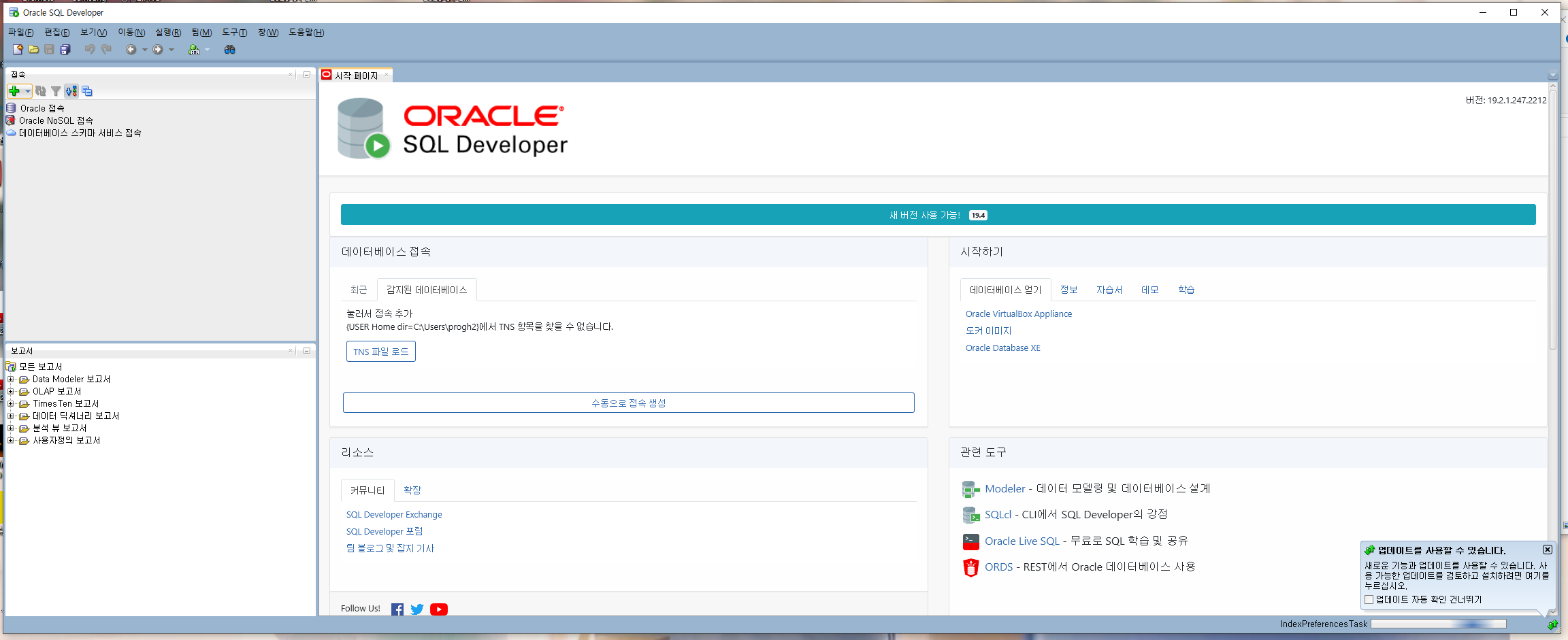Expand the 분석 뷰 보고서 node
This screenshot has height=640, width=1568.
10,428
